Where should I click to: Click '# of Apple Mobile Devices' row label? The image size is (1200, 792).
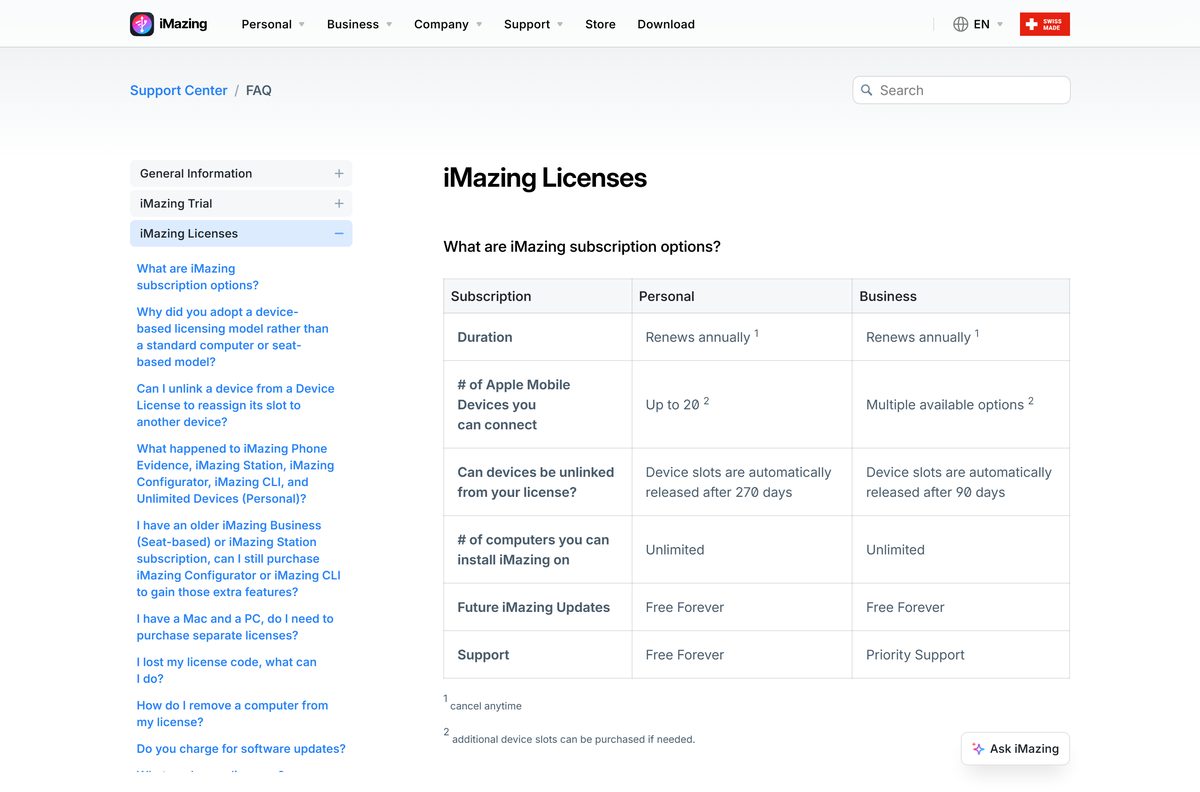pos(514,405)
